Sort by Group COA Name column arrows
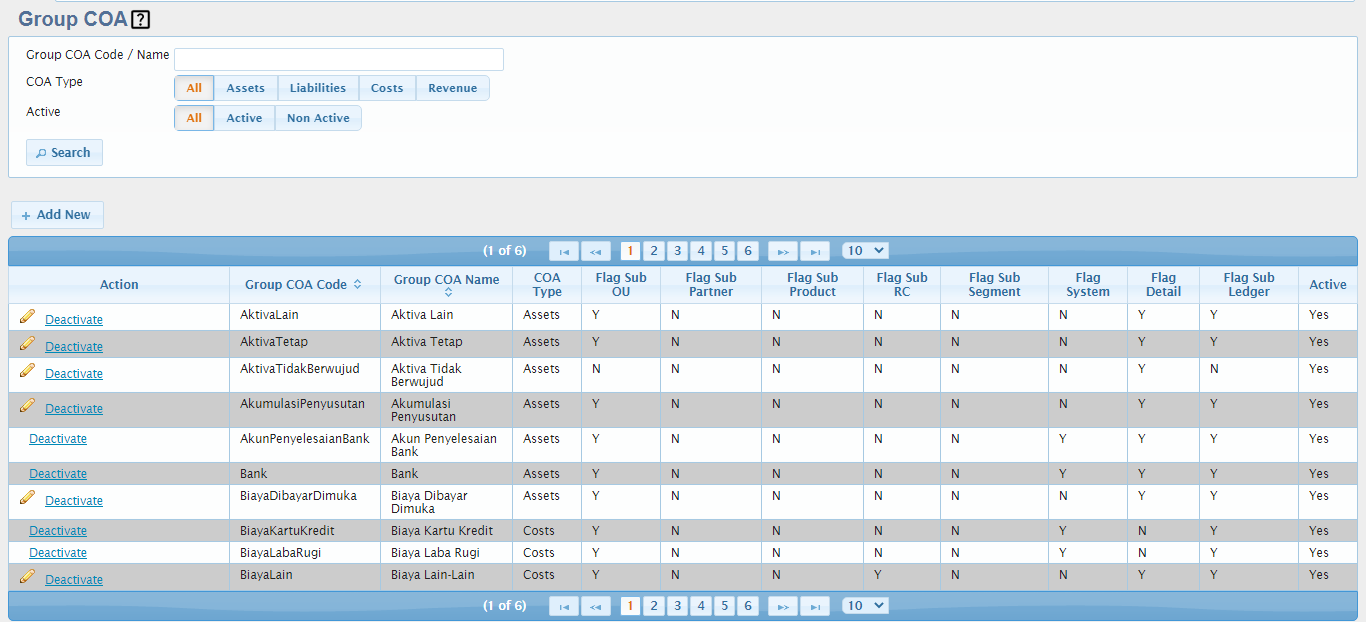 [x=447, y=292]
